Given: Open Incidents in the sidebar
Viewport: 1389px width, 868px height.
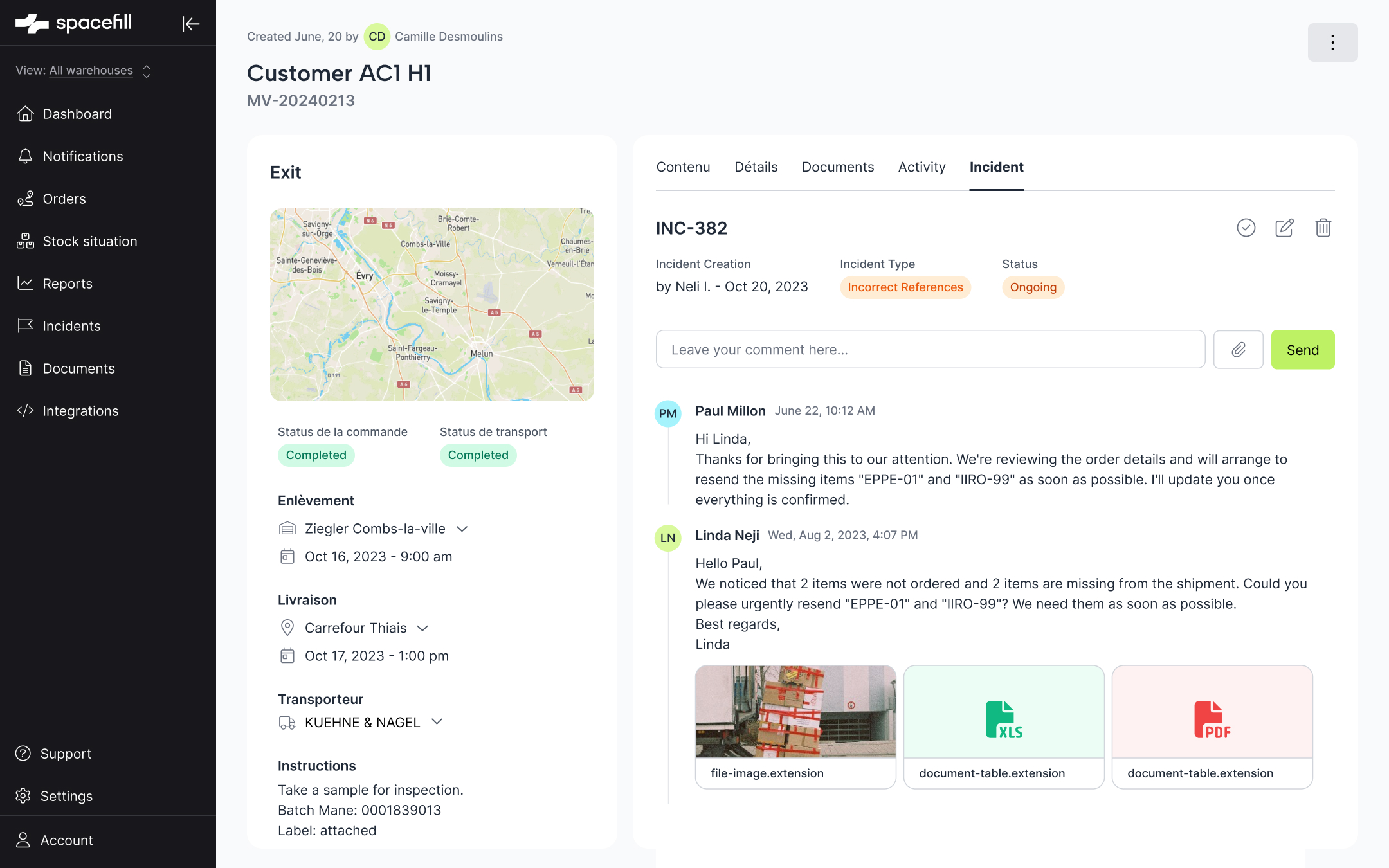Looking at the screenshot, I should point(71,326).
